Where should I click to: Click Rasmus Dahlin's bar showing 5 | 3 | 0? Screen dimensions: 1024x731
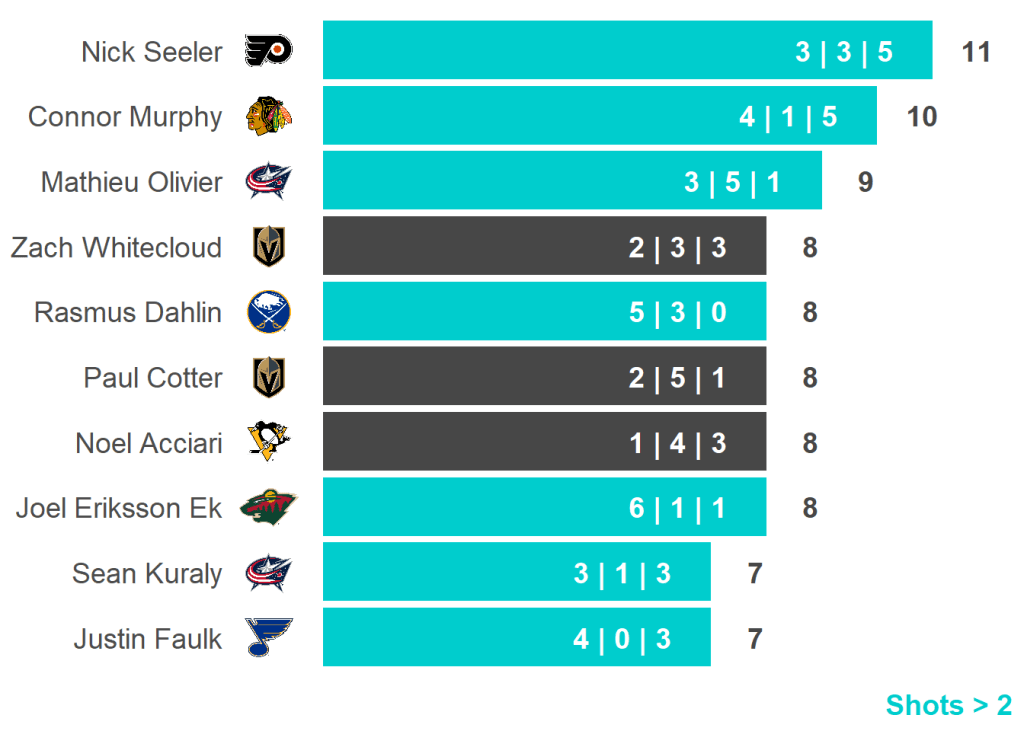click(544, 312)
